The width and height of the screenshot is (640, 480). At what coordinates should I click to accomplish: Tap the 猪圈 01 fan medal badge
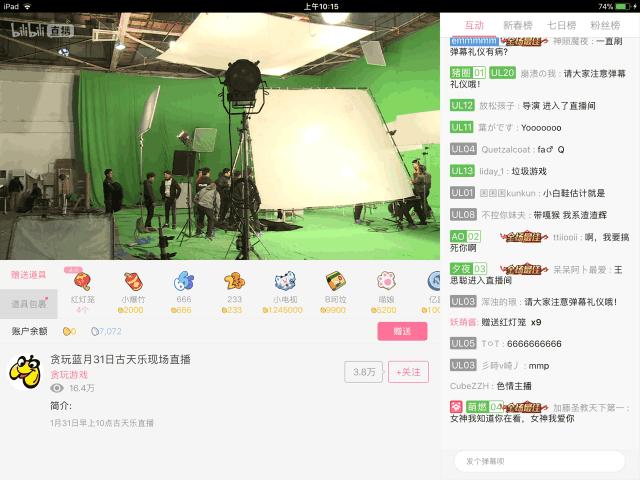pyautogui.click(x=467, y=73)
